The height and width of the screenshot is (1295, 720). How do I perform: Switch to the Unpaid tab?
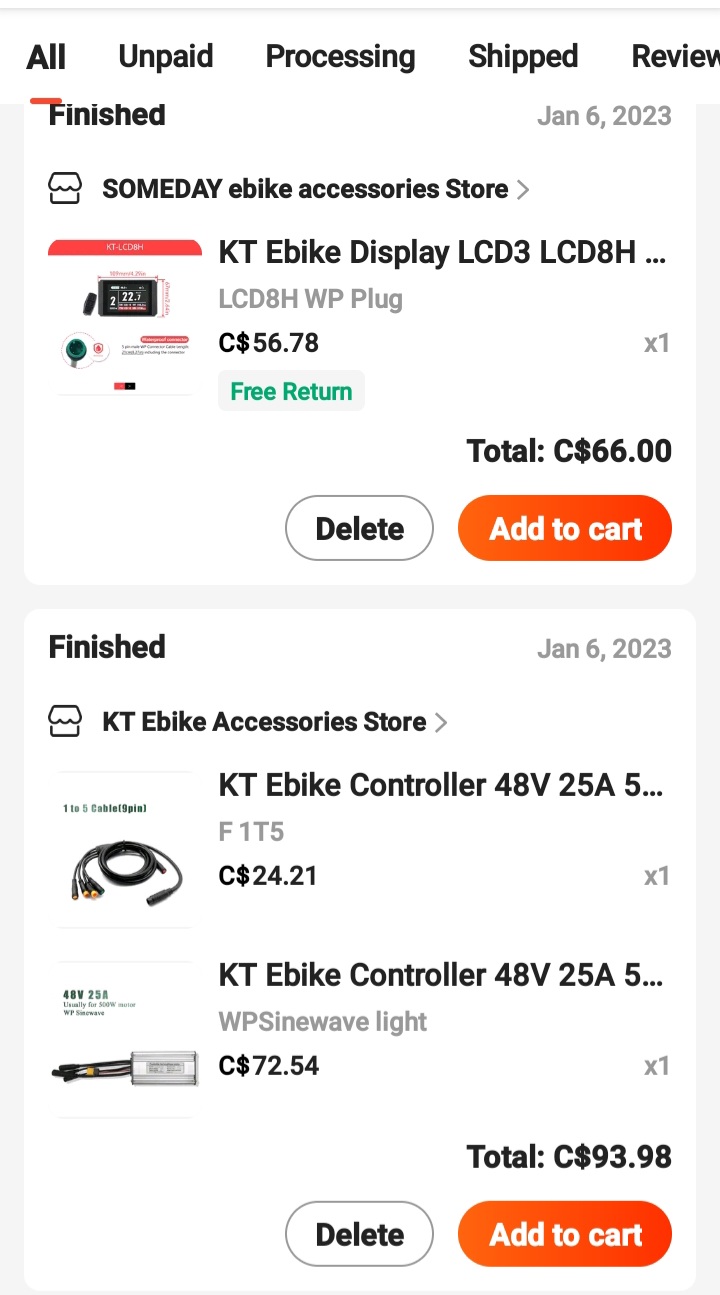click(165, 57)
